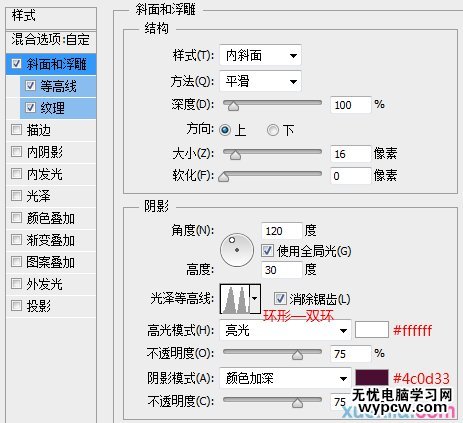
Task: Click the 软化 slider handle
Action: point(223,177)
